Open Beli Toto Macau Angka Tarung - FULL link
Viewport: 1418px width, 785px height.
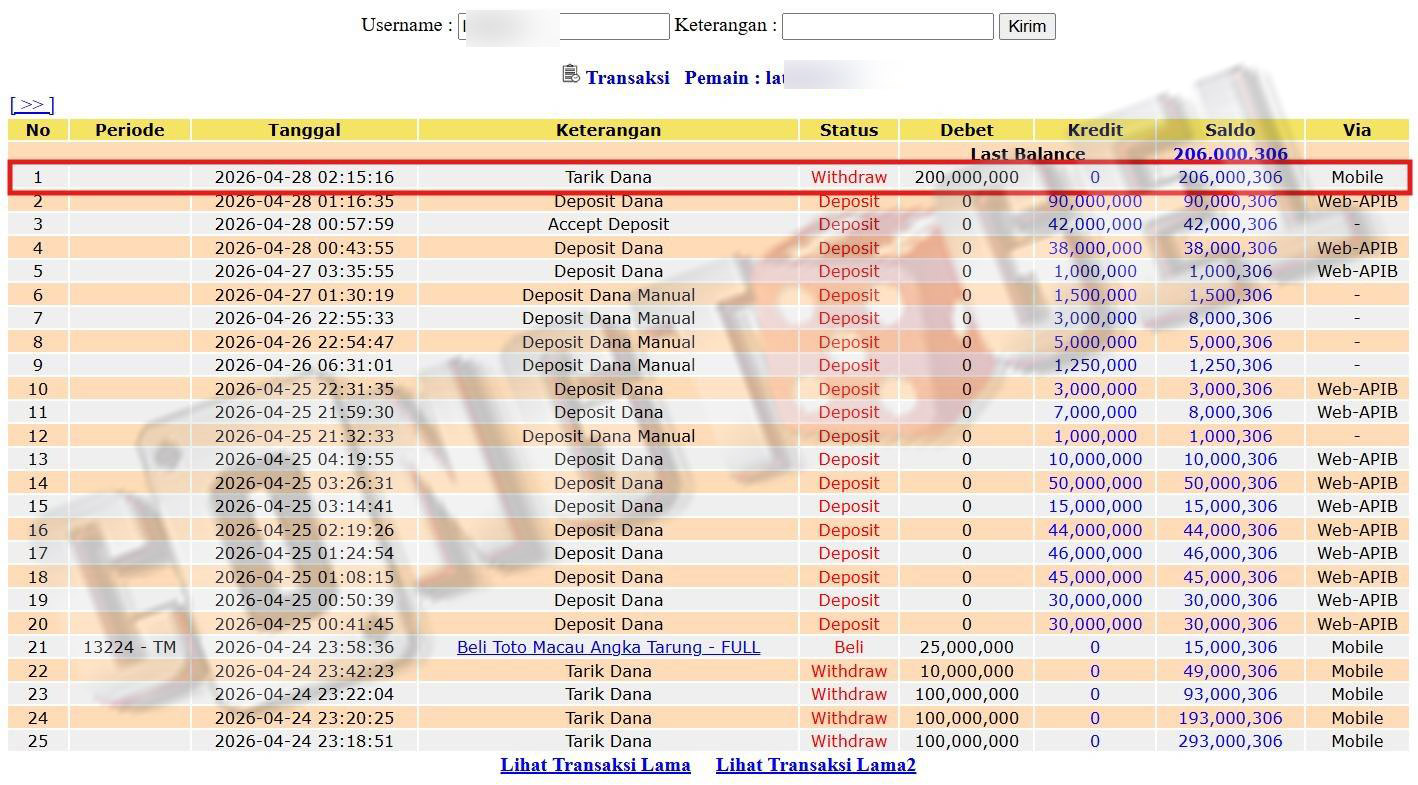pyautogui.click(x=608, y=647)
